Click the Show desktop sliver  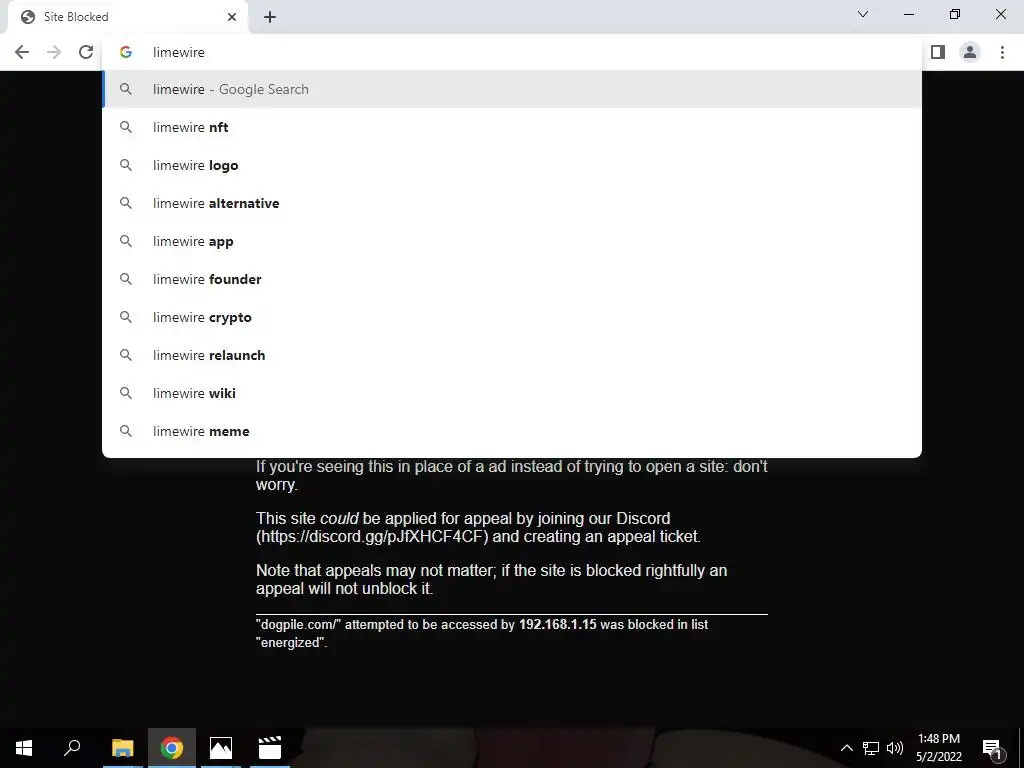click(x=1021, y=748)
